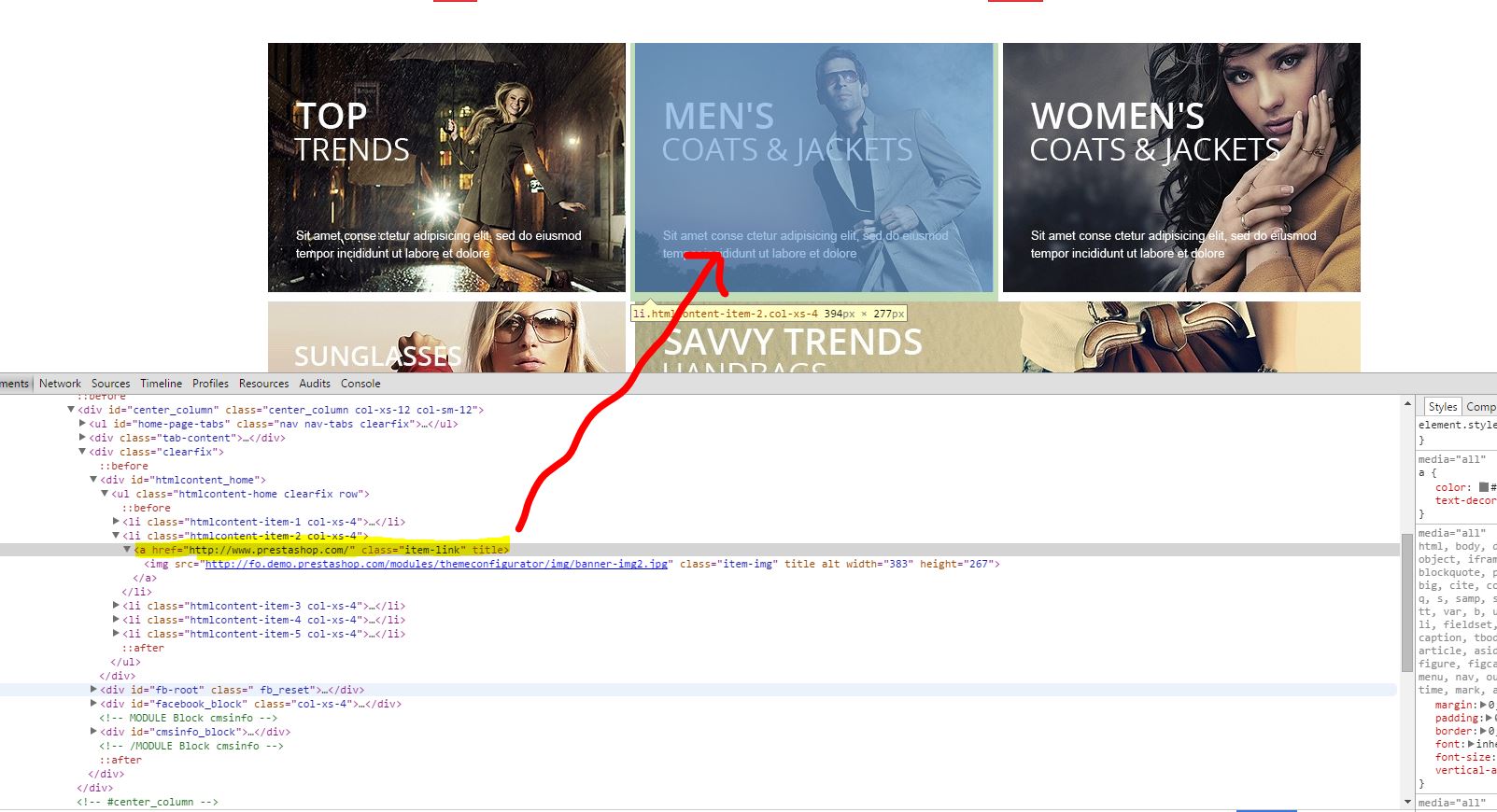Collapse the center_column div node
Viewport: 1497px width, 812px height.
[x=71, y=410]
